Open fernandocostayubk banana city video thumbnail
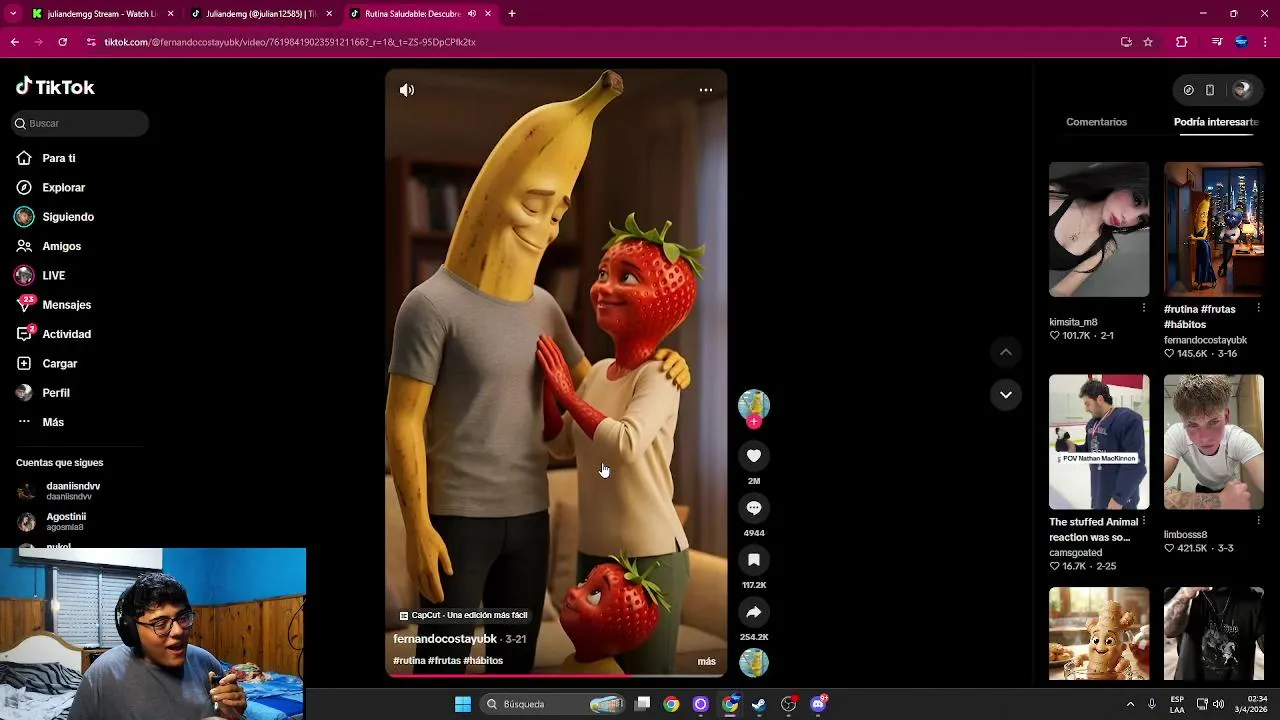Image resolution: width=1280 pixels, height=720 pixels. coord(1214,229)
